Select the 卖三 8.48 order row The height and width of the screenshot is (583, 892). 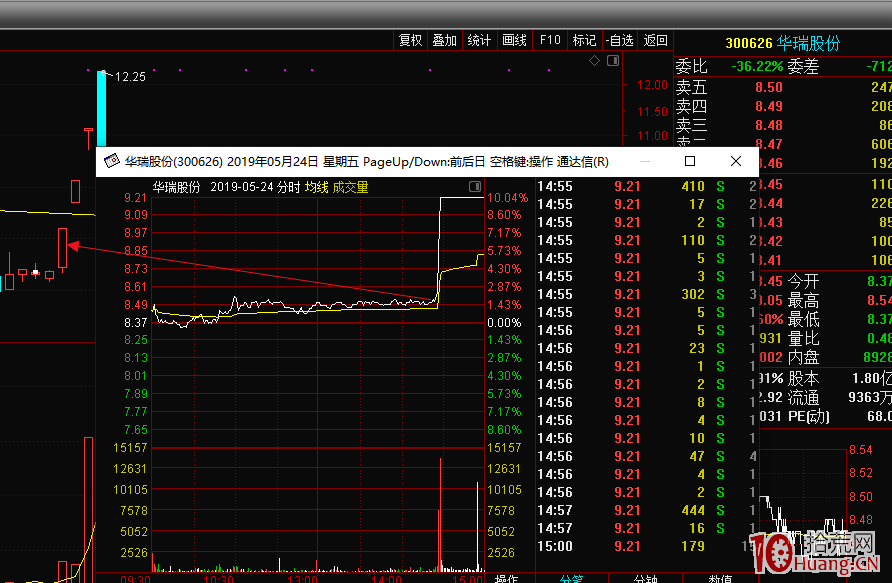(783, 125)
